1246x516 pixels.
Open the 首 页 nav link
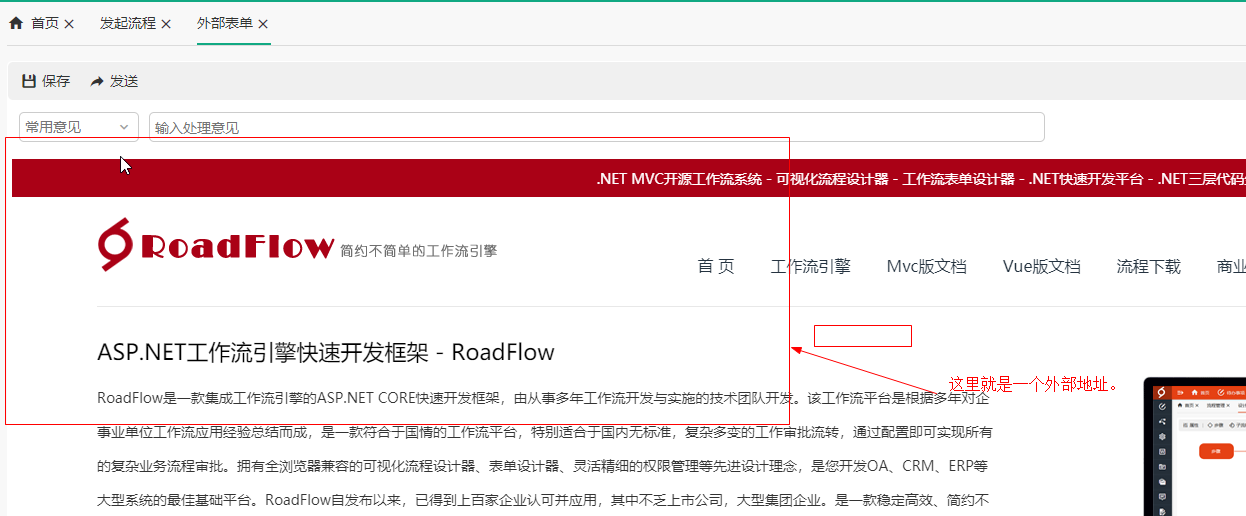[716, 266]
